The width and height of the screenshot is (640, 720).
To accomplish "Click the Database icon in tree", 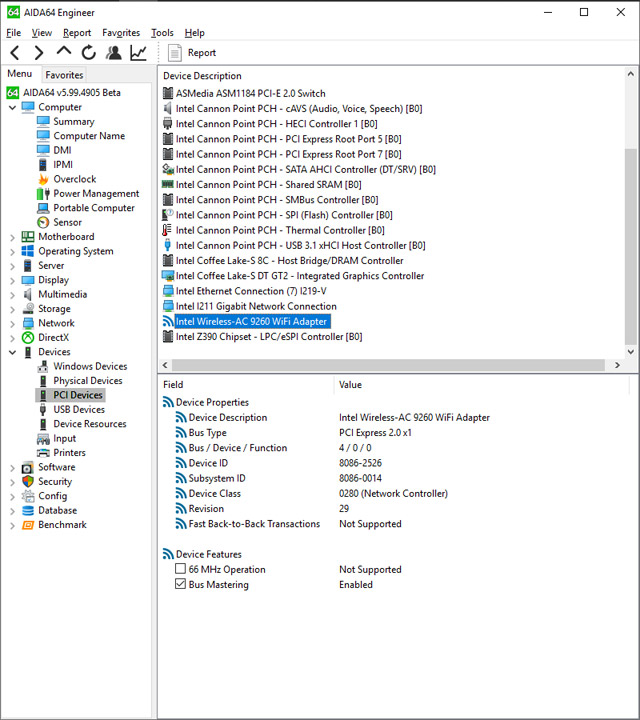I will coord(28,510).
